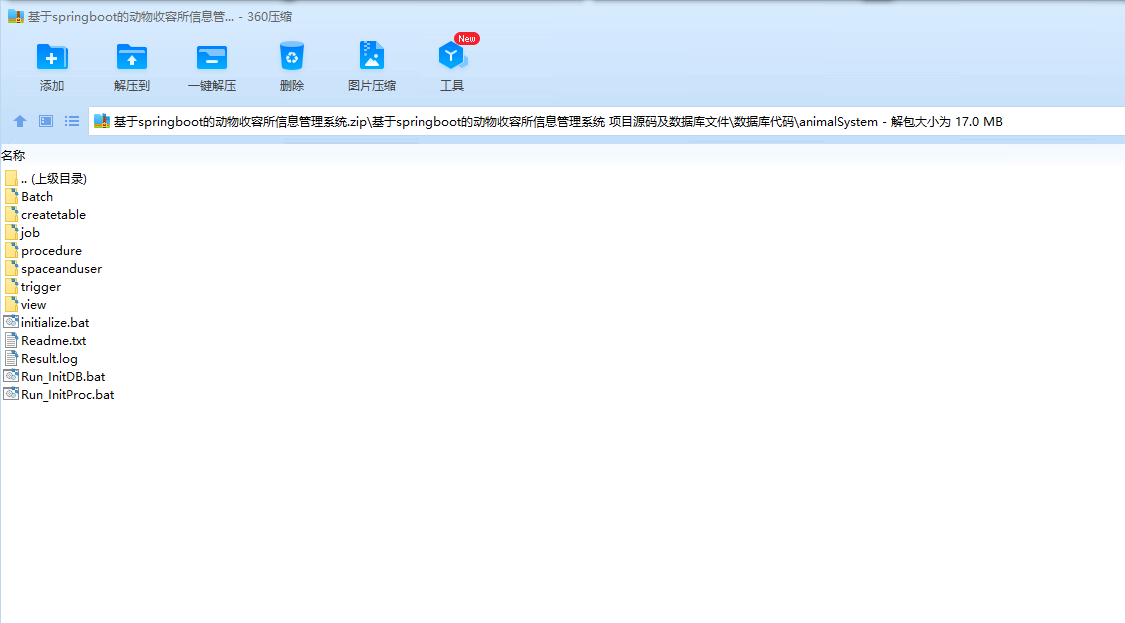
Task: Select the Readme.txt file
Action: tap(45, 340)
